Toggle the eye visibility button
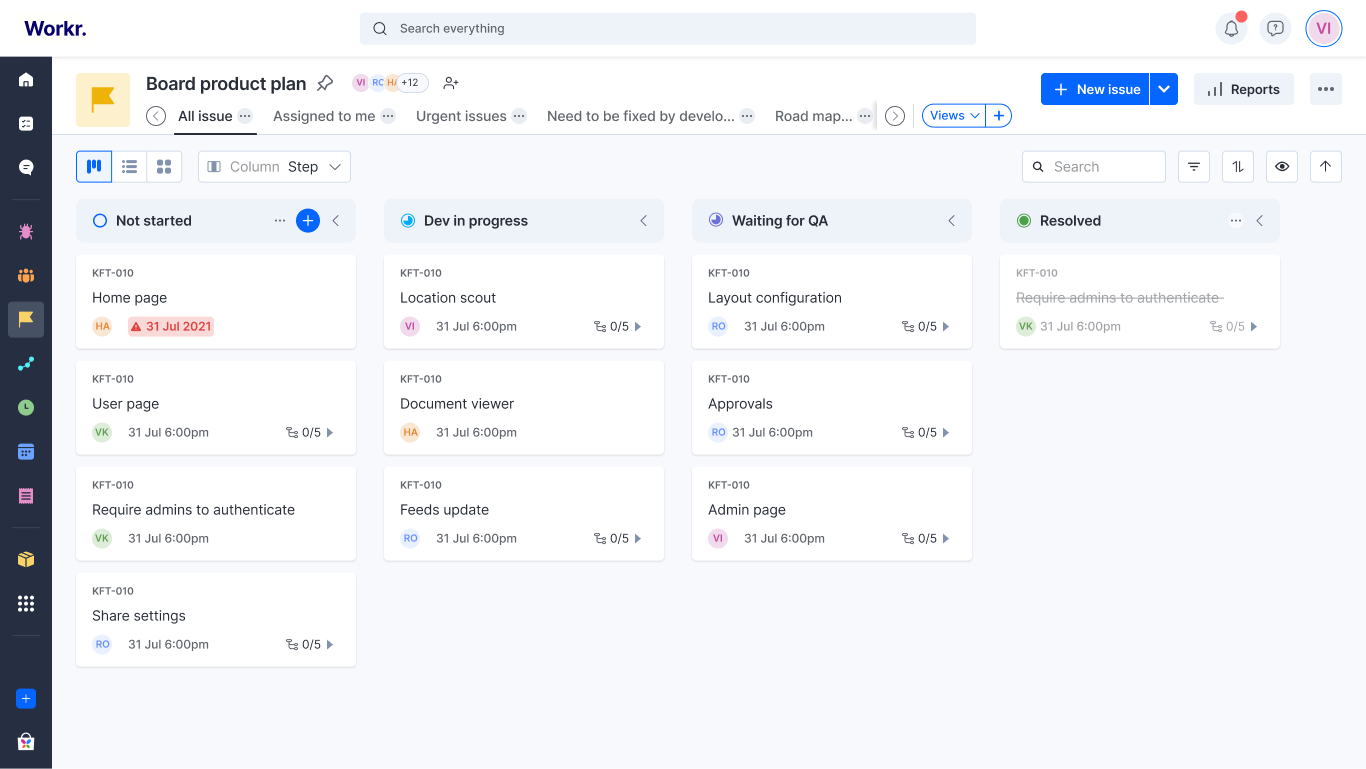Screen dimensions: 1366x769 [1282, 167]
